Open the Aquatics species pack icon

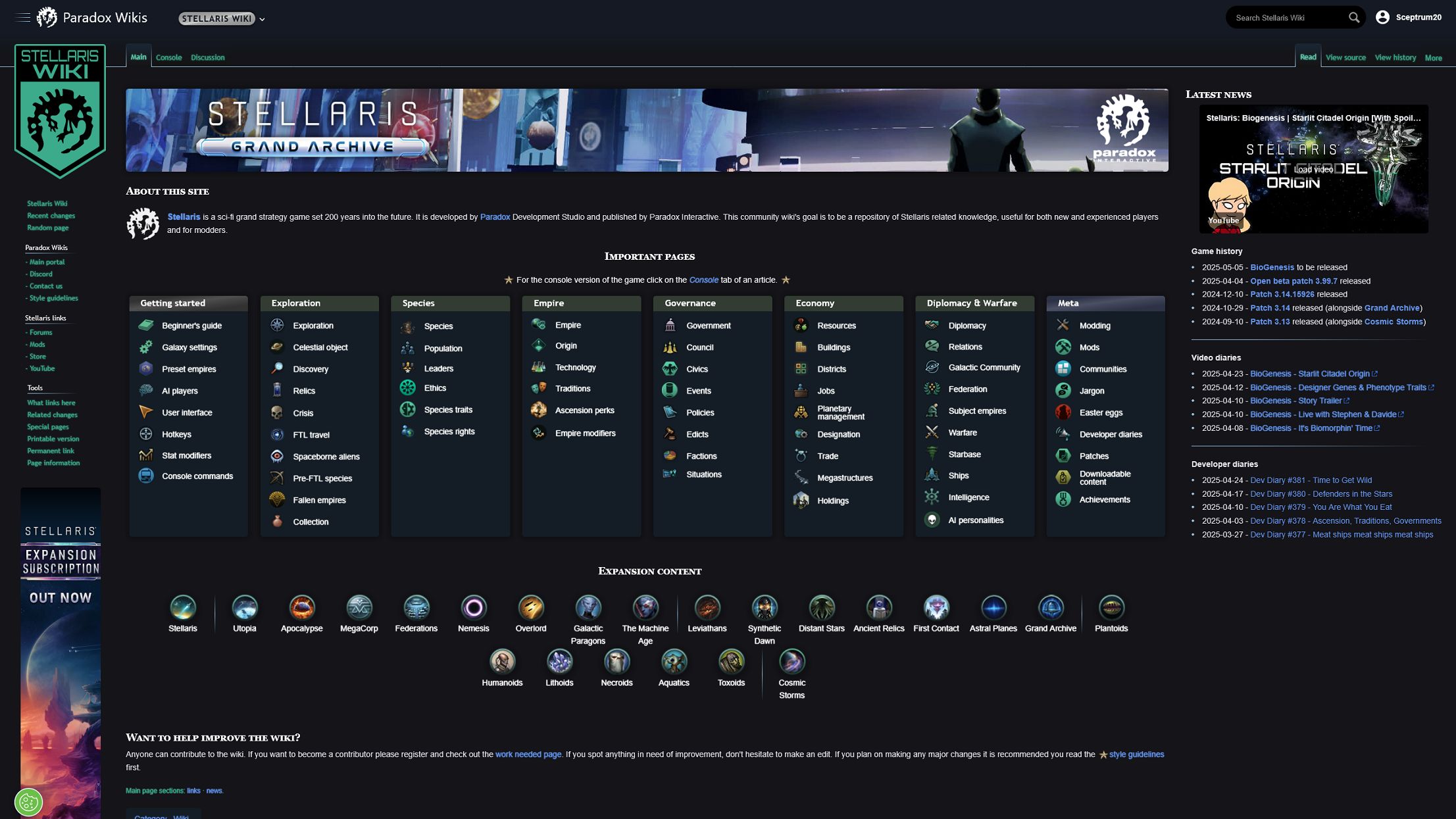pos(674,661)
